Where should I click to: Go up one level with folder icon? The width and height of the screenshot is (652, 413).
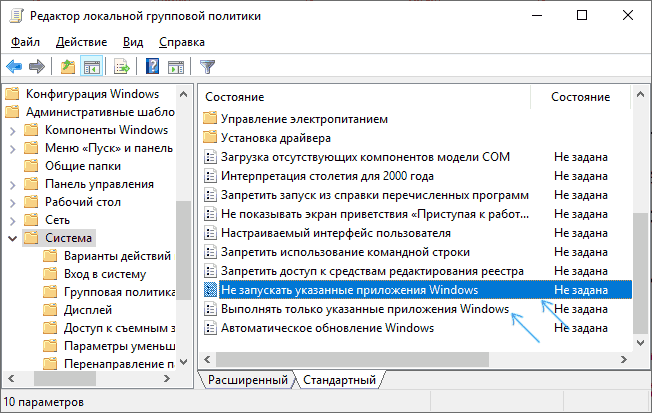click(x=68, y=66)
